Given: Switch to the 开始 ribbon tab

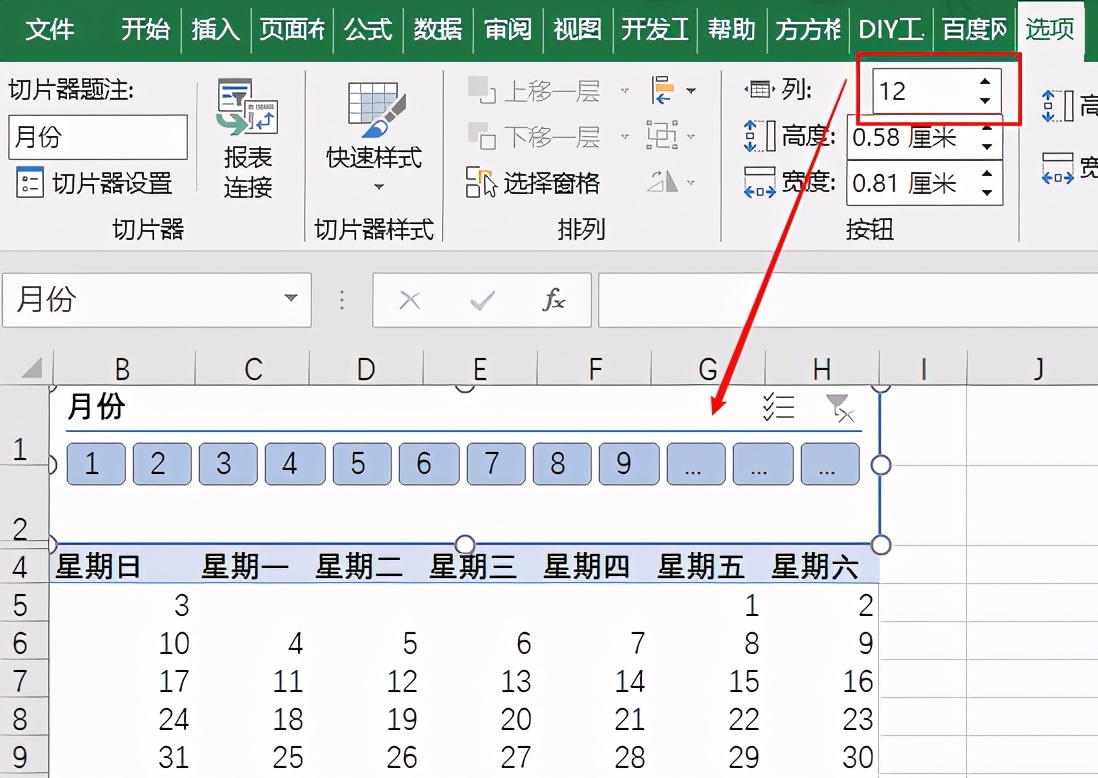Looking at the screenshot, I should click(x=146, y=30).
